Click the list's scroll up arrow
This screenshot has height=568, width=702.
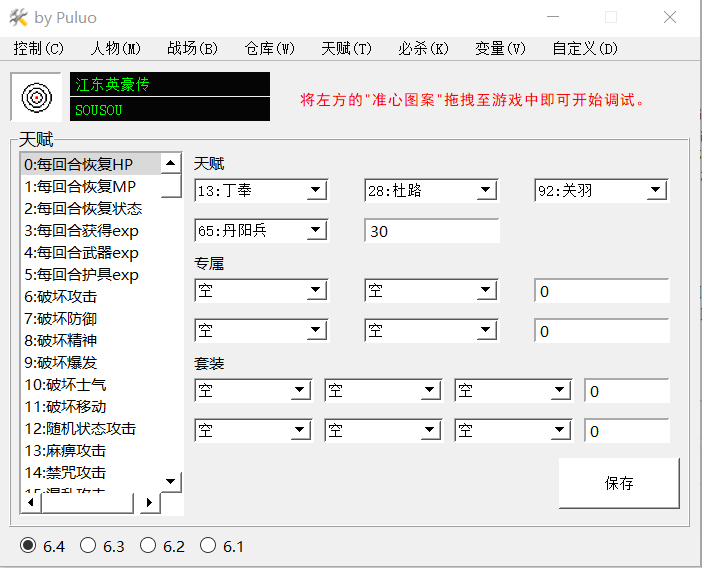[x=171, y=163]
